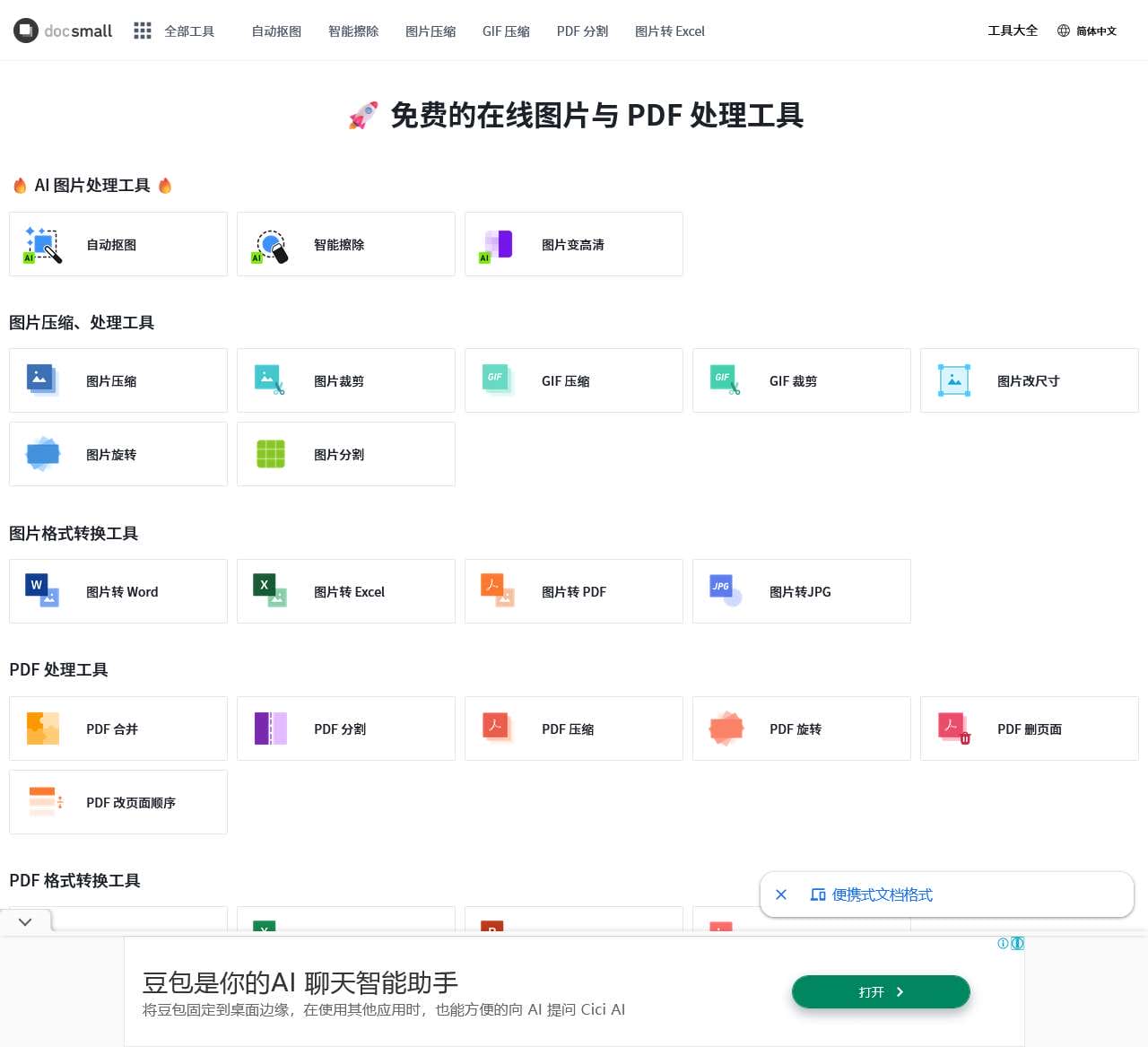Open the PDF 删页面 trash icon
This screenshot has height=1047, width=1148.
click(x=953, y=729)
